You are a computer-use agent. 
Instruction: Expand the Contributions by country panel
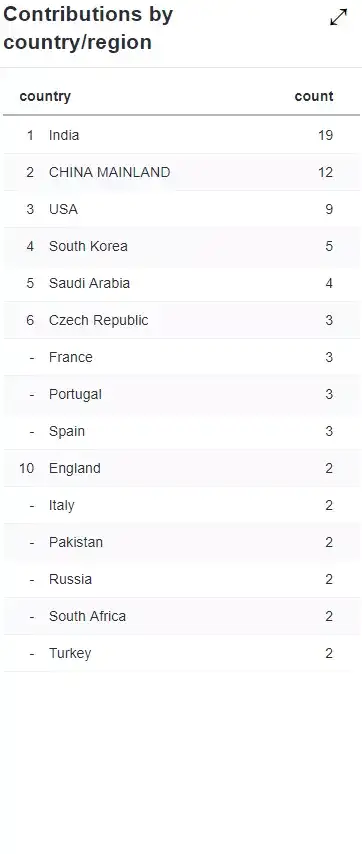tap(339, 17)
